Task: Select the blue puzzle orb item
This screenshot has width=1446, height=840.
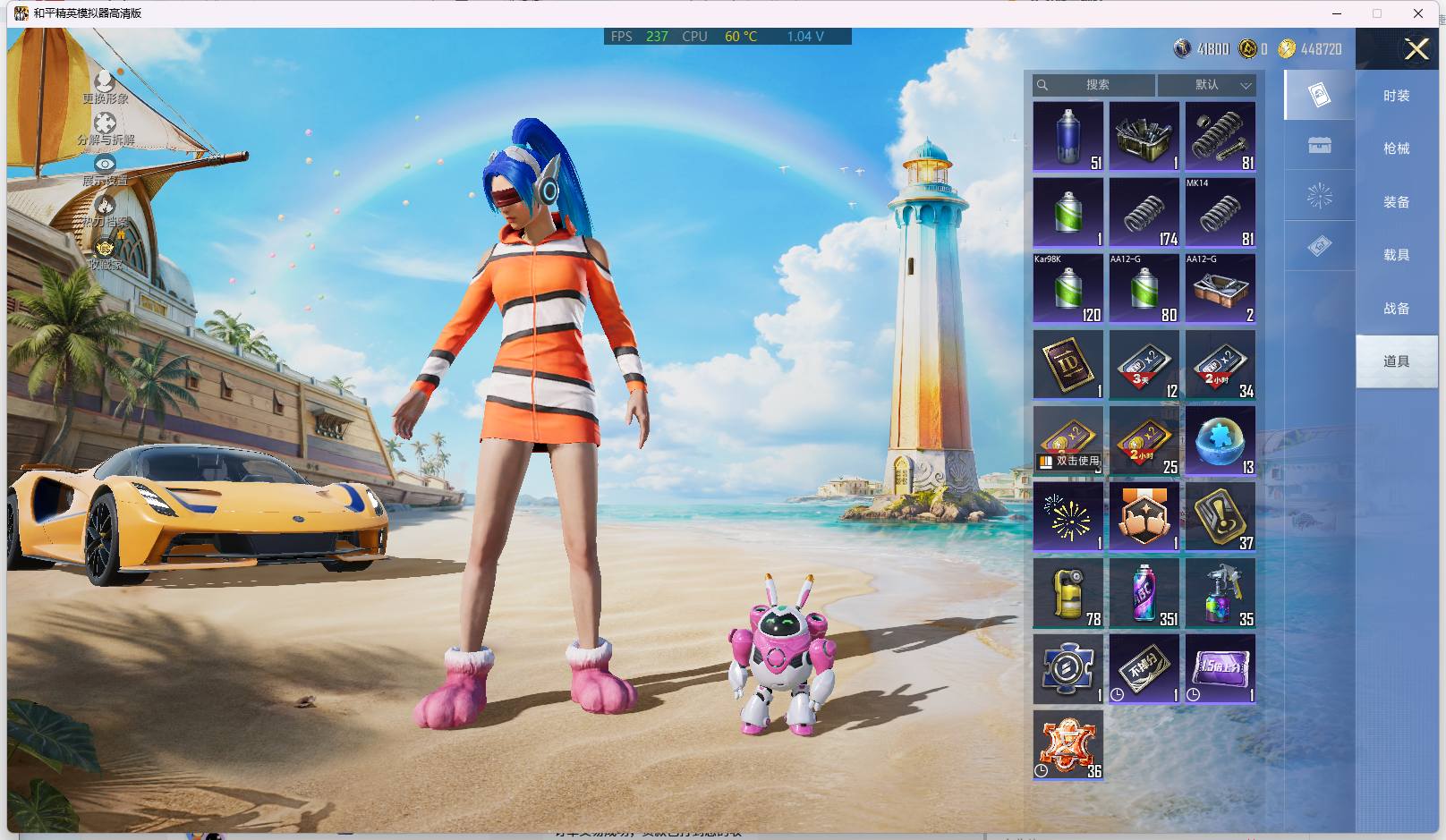Action: 1221,441
